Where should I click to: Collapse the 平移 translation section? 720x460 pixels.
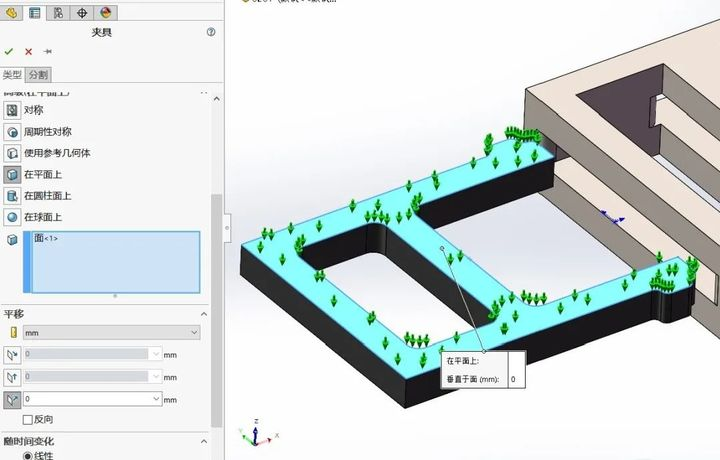coord(205,314)
